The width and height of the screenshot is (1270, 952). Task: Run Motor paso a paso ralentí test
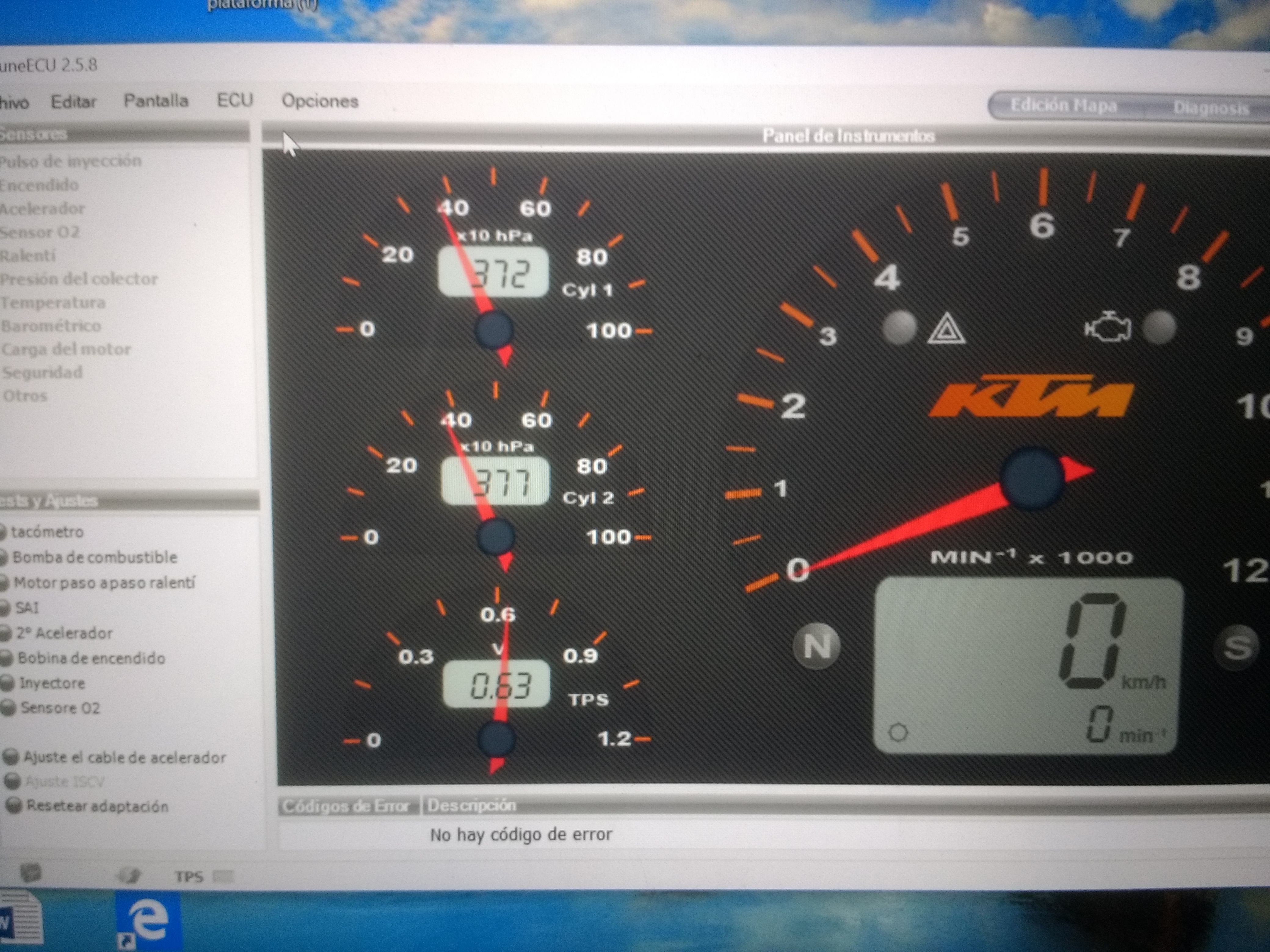104,582
